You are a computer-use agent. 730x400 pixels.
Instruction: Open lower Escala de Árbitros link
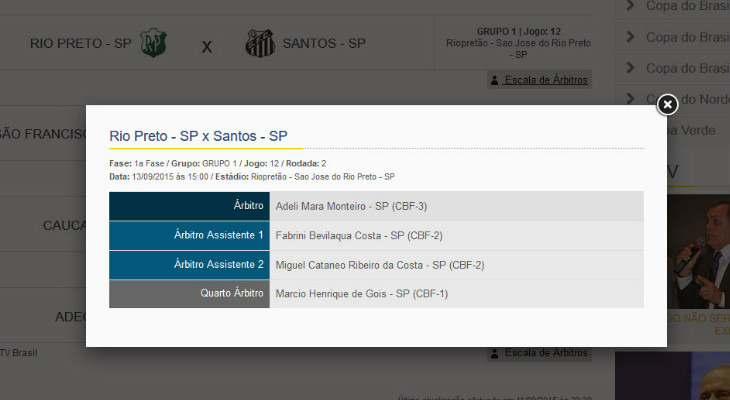pos(546,353)
